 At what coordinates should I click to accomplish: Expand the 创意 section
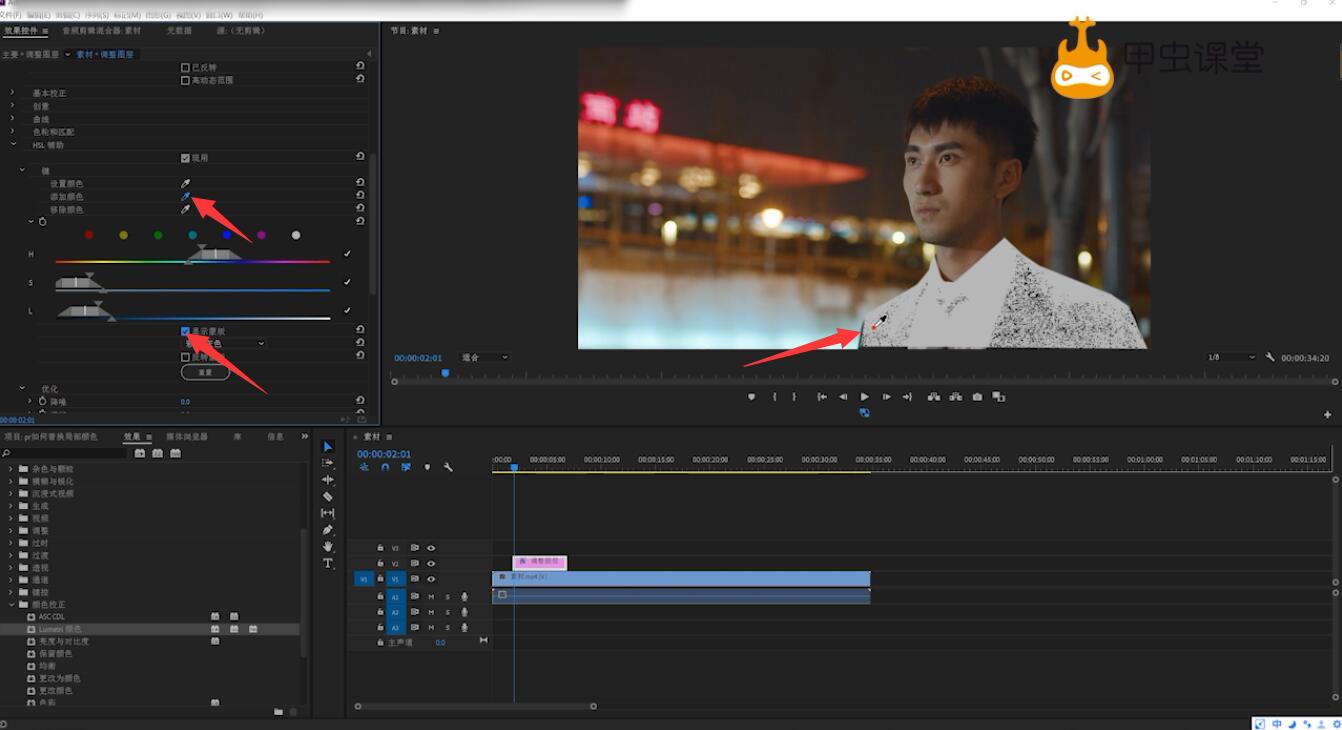point(12,106)
